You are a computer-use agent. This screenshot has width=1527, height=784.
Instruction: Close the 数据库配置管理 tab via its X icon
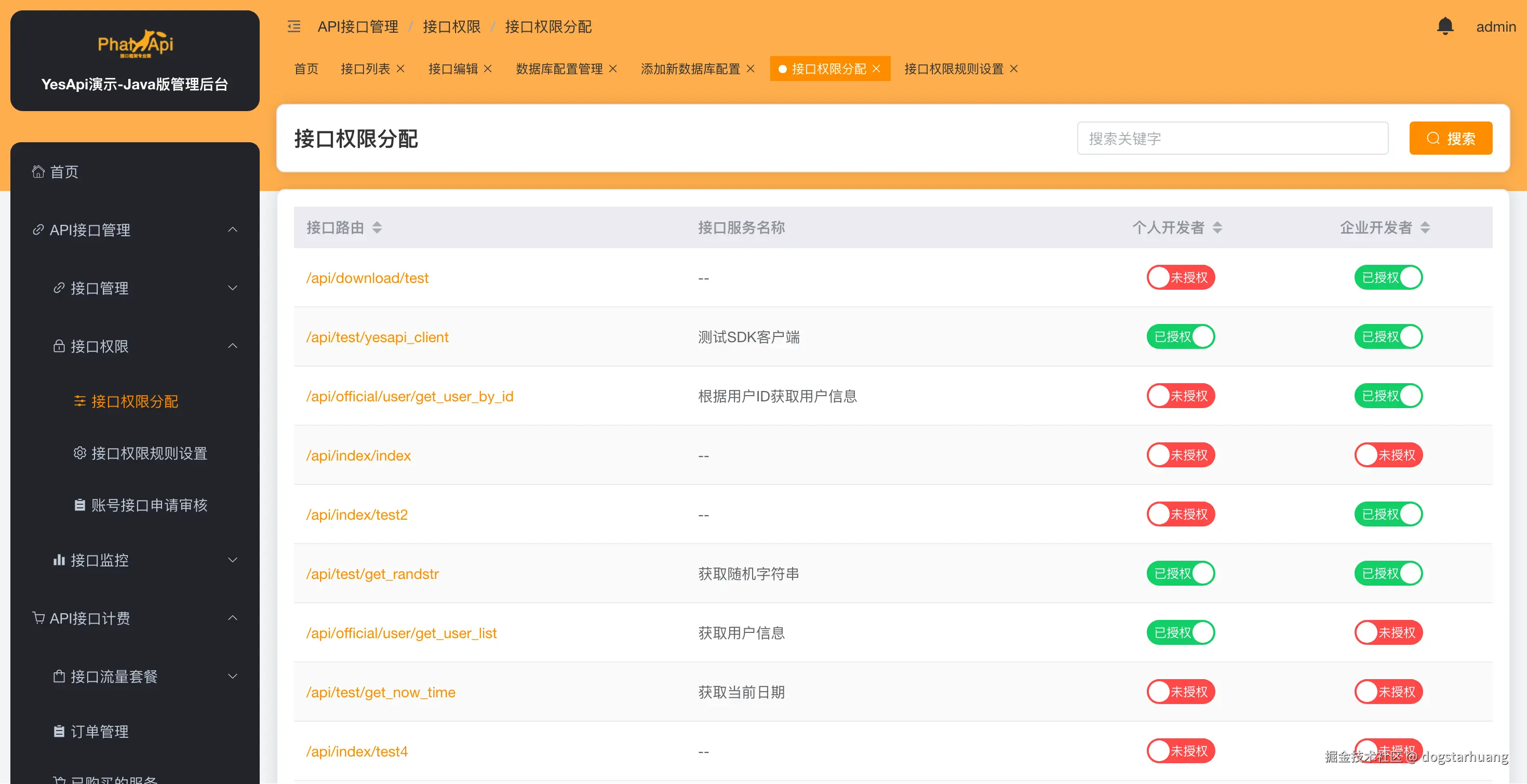tap(613, 69)
